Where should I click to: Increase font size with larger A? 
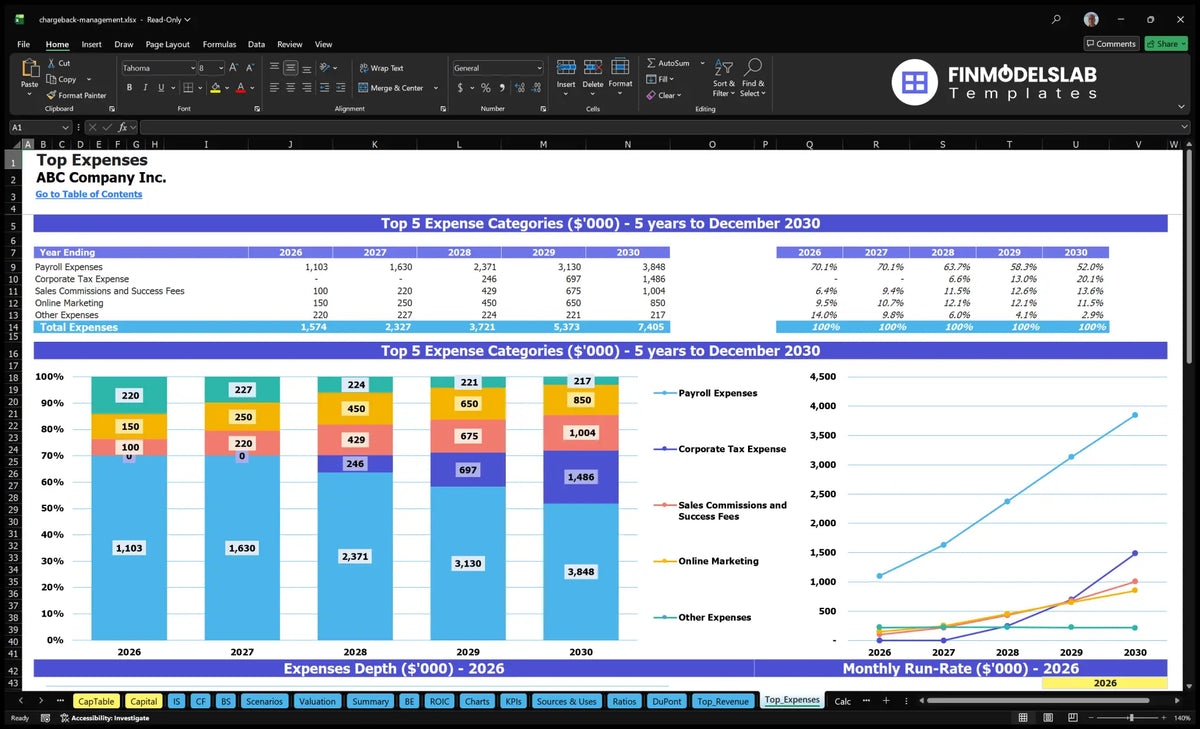point(234,68)
